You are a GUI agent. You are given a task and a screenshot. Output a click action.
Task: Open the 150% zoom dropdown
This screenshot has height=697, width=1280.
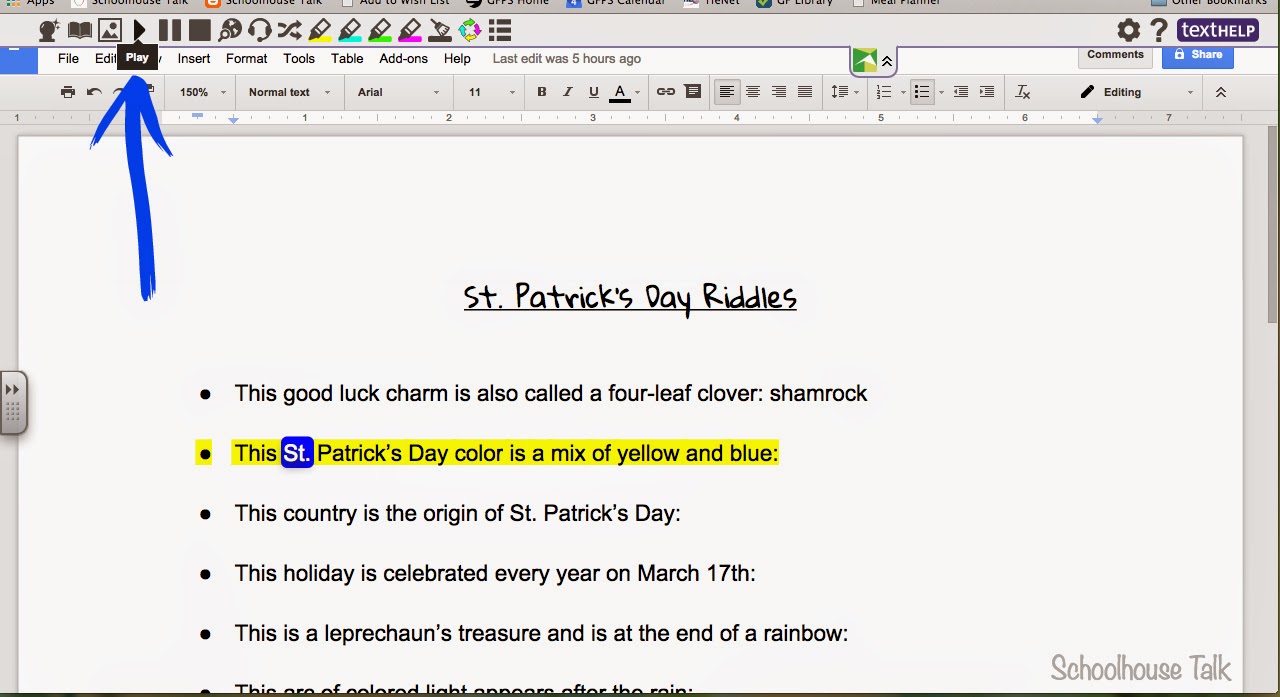[202, 92]
